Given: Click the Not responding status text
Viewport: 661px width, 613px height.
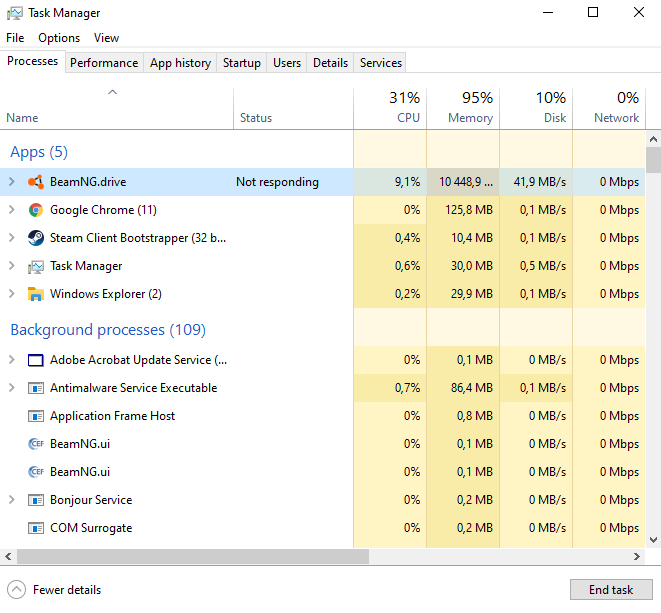Looking at the screenshot, I should (x=277, y=182).
